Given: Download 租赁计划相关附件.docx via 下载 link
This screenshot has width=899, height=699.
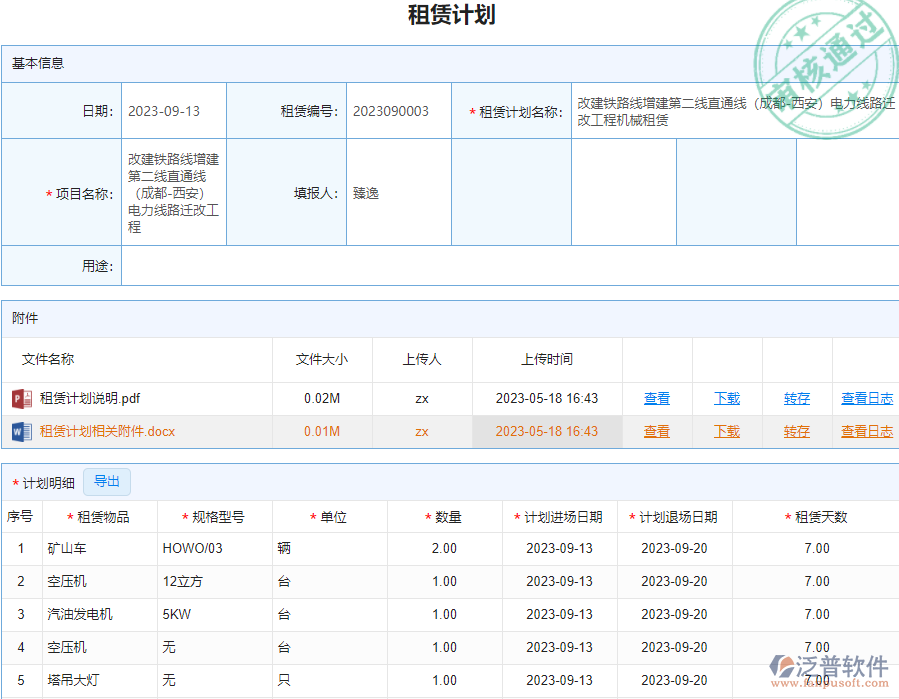Looking at the screenshot, I should point(726,431).
